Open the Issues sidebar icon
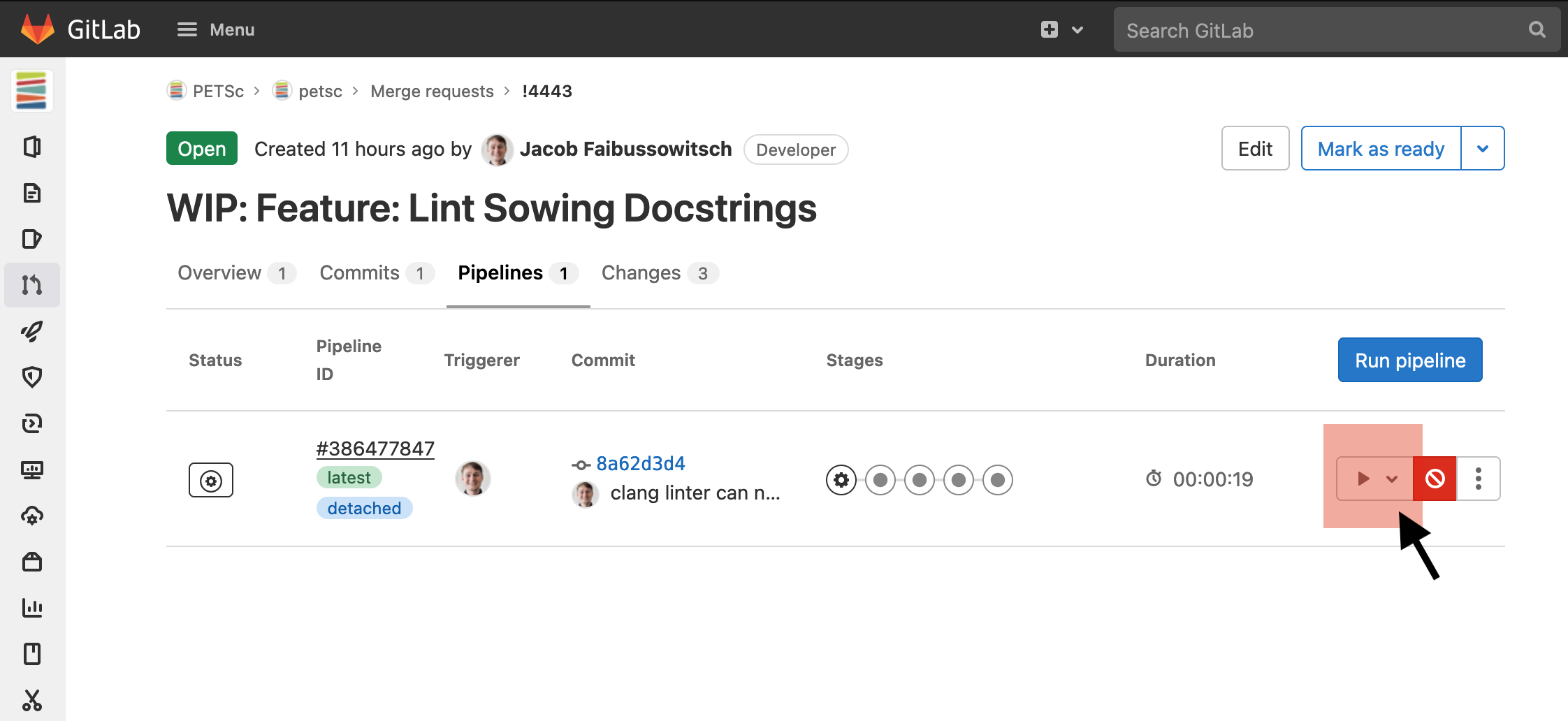 (x=32, y=239)
